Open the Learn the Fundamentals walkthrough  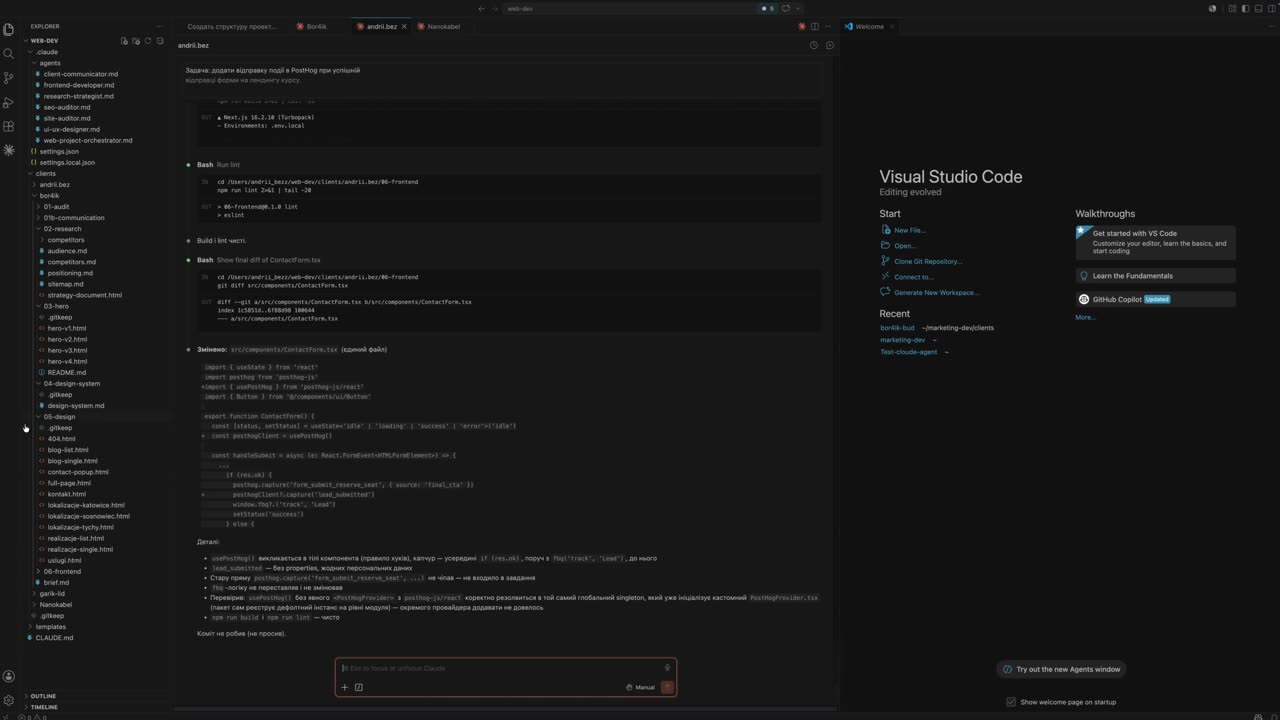click(x=1155, y=276)
